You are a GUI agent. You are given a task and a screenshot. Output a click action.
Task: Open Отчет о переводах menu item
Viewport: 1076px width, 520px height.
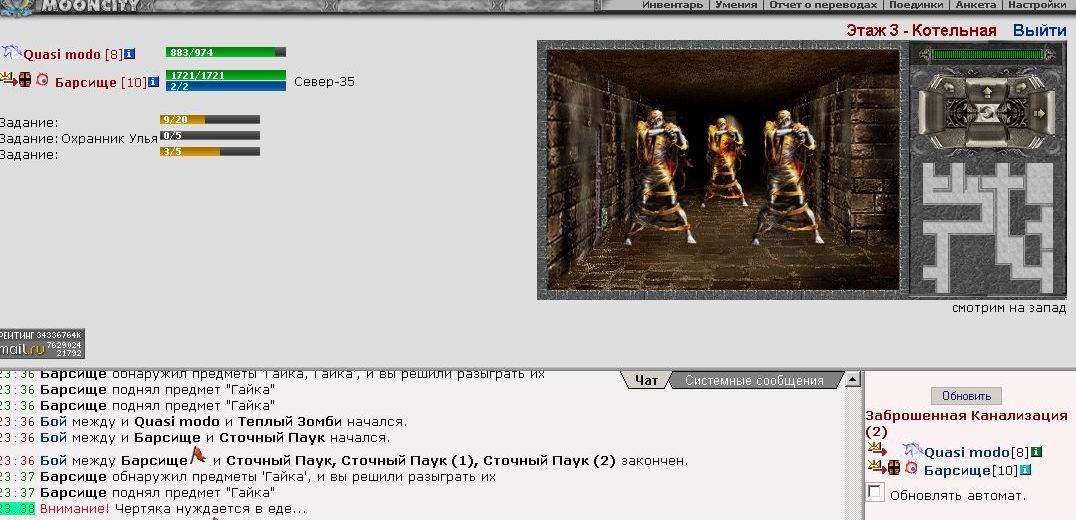pos(823,5)
